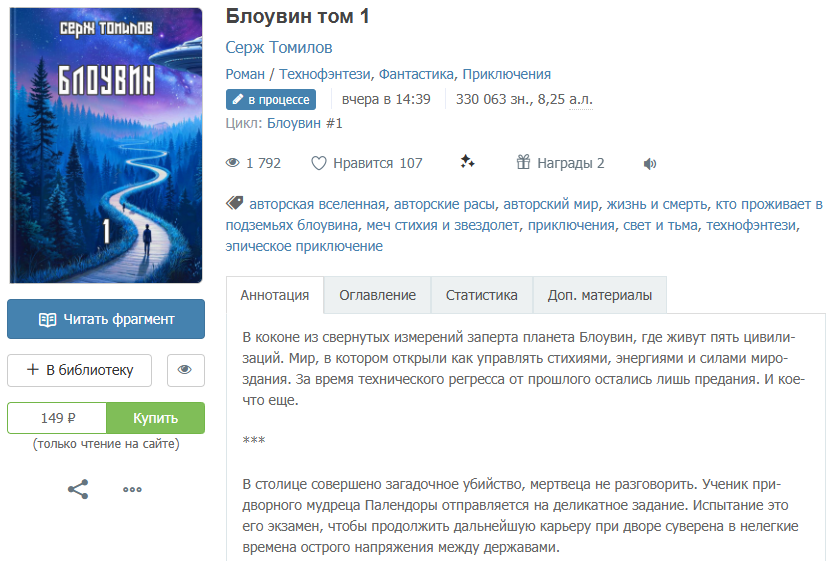Open the Роман form link

245,74
